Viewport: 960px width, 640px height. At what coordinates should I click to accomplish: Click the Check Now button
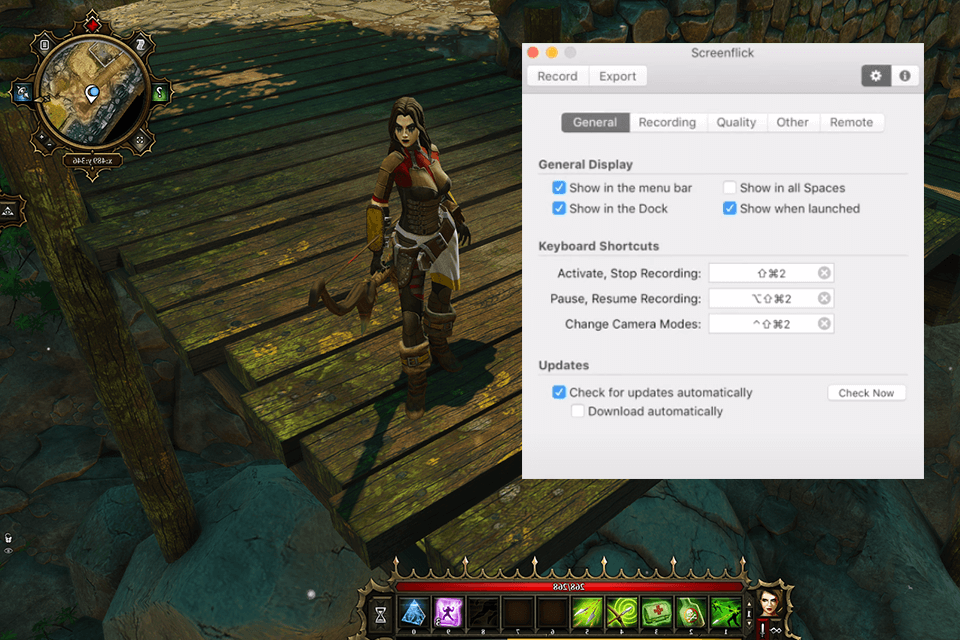click(x=866, y=393)
